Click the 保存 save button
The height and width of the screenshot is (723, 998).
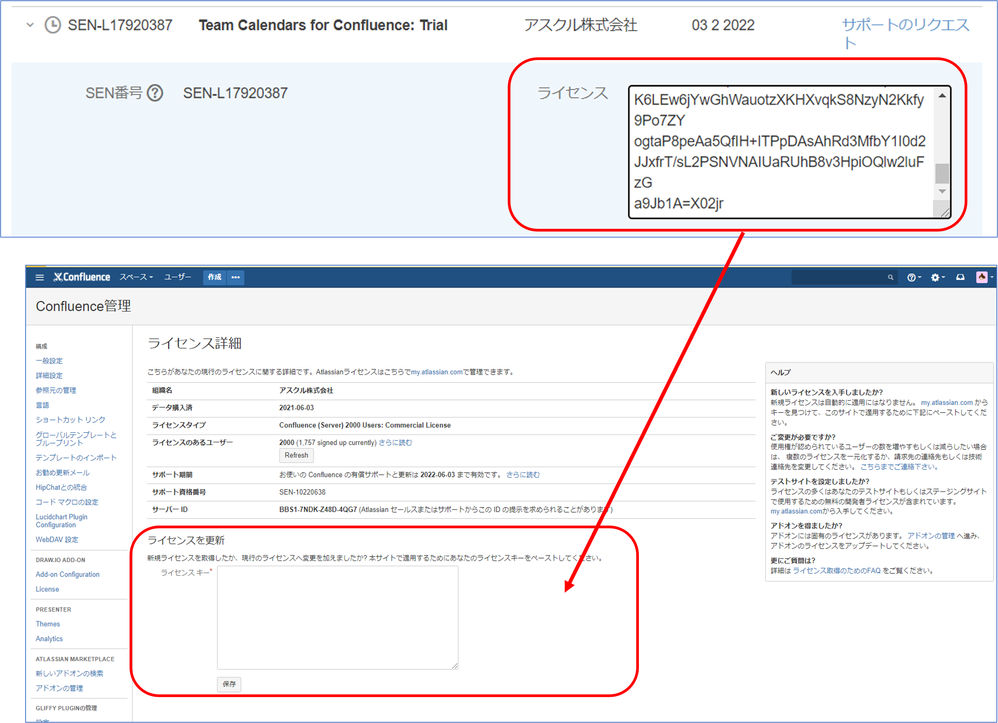tap(229, 684)
